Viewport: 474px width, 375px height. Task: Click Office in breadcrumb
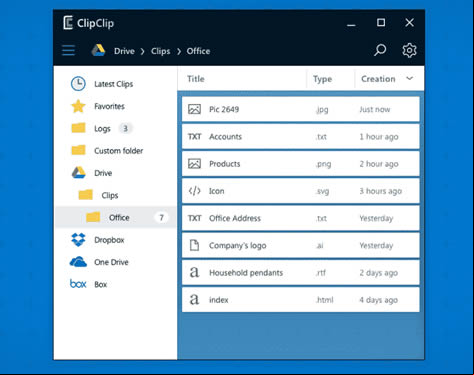point(198,51)
